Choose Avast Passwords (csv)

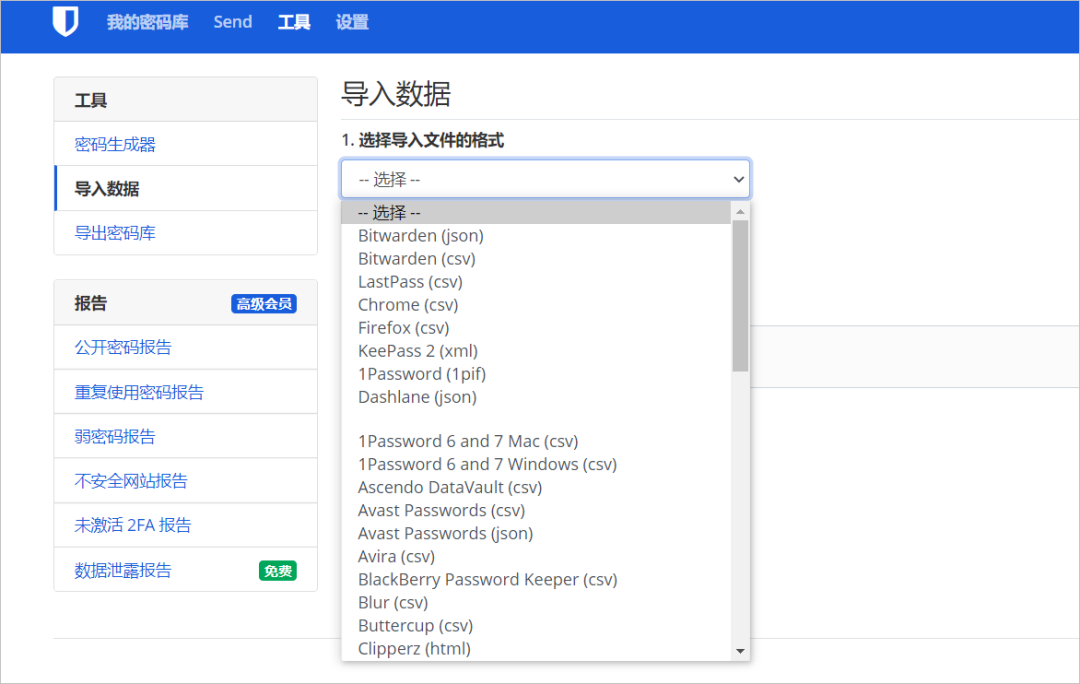pyautogui.click(x=536, y=510)
